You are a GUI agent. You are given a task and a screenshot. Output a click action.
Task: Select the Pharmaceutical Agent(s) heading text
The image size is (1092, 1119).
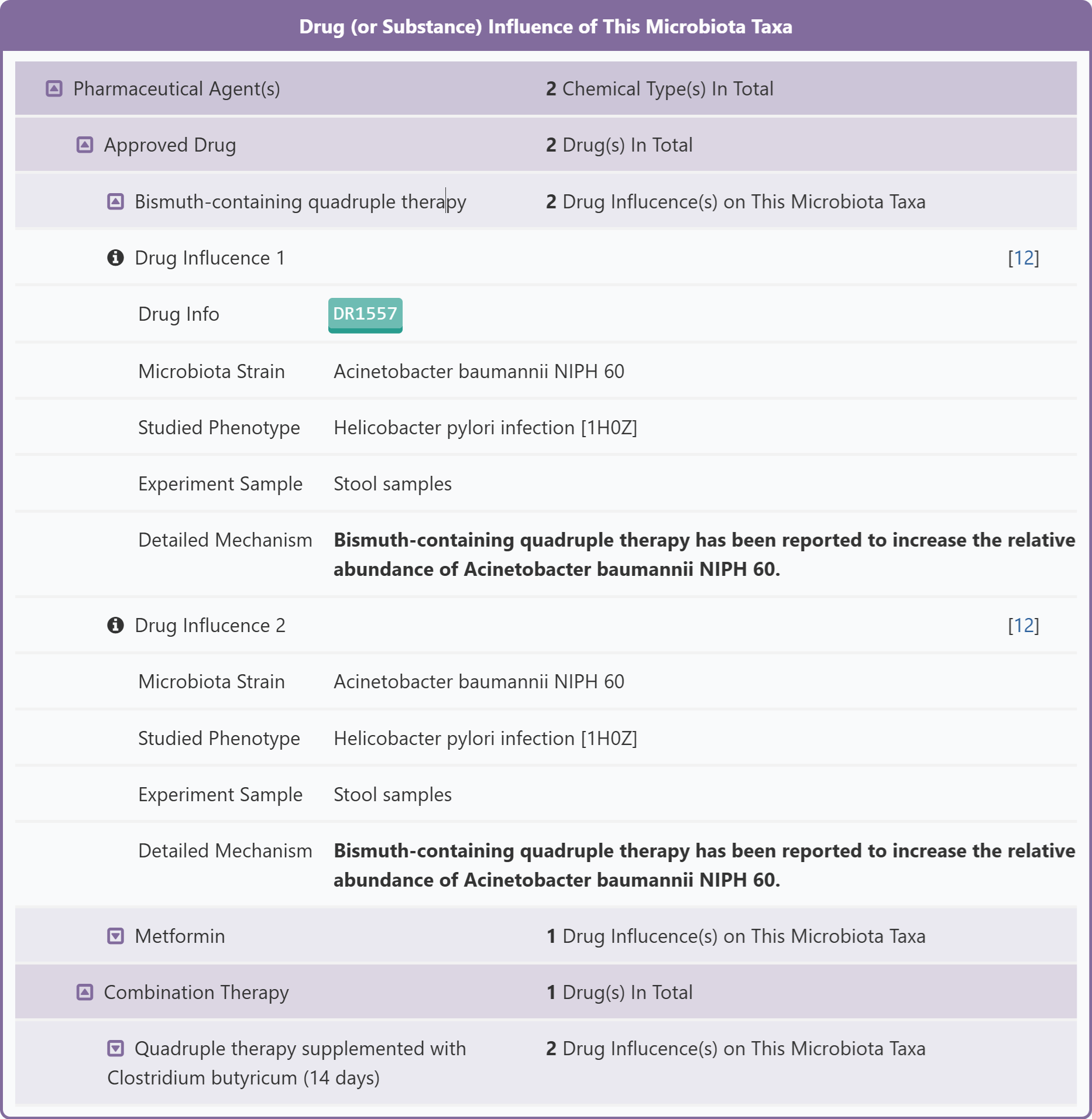pos(176,89)
